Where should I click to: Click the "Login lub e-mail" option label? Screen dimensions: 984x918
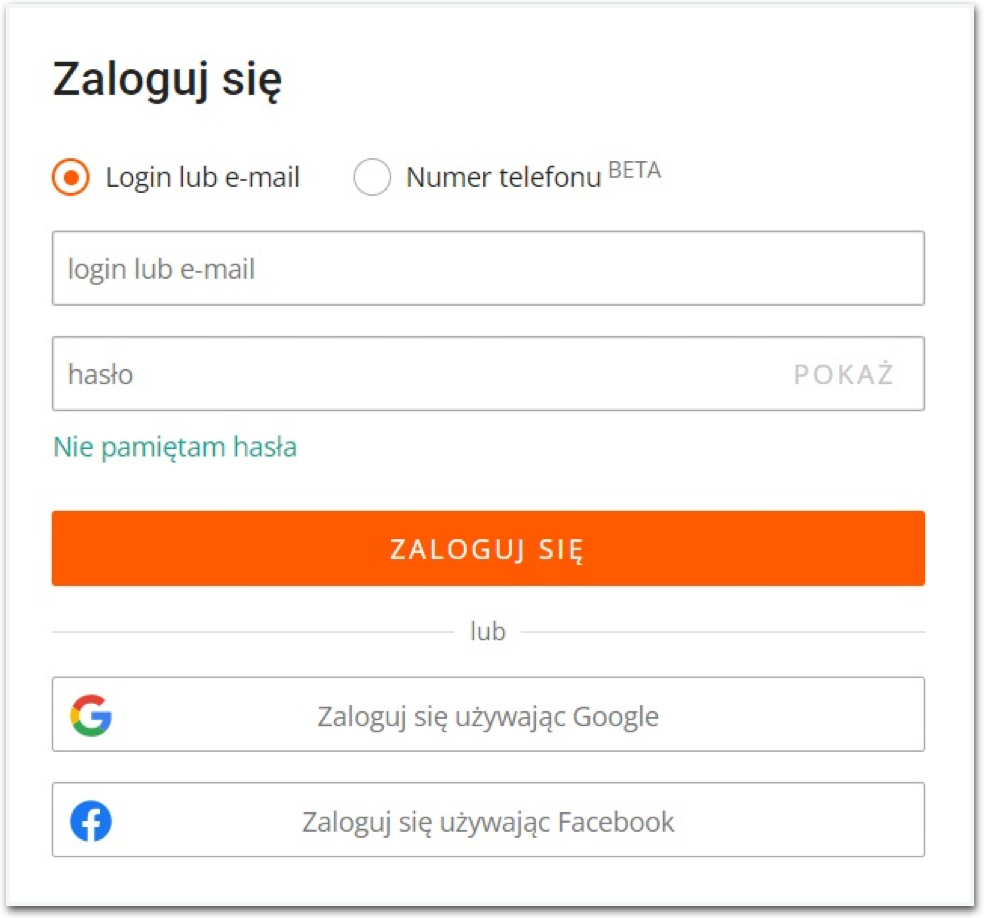(203, 178)
